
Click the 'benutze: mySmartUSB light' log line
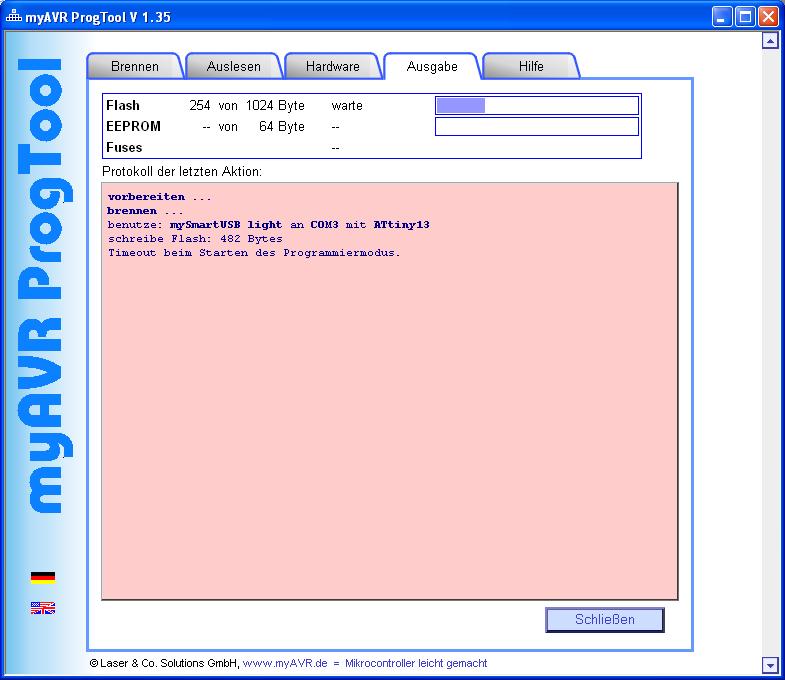(268, 224)
